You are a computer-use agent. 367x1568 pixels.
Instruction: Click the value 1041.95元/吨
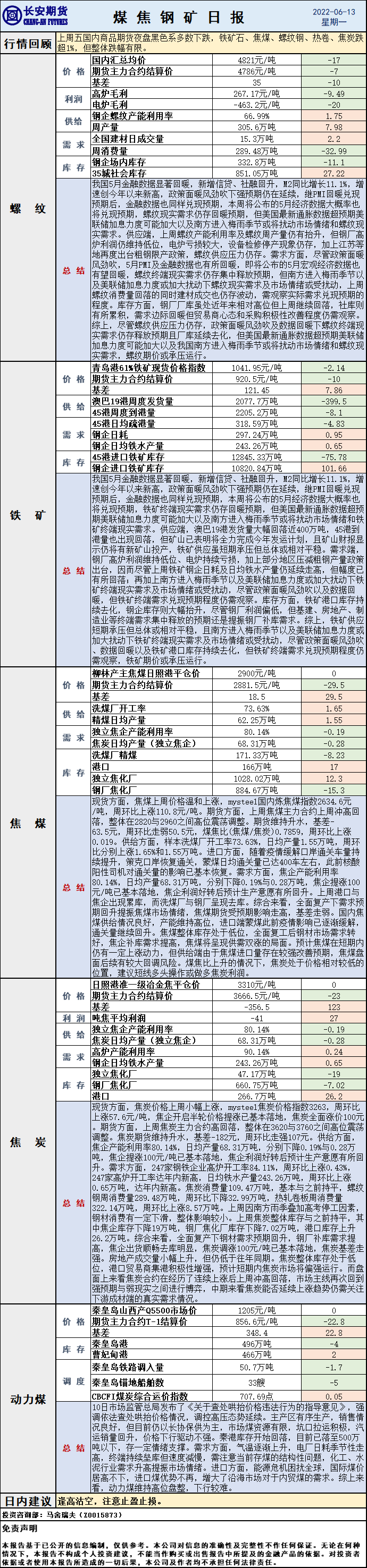click(257, 368)
